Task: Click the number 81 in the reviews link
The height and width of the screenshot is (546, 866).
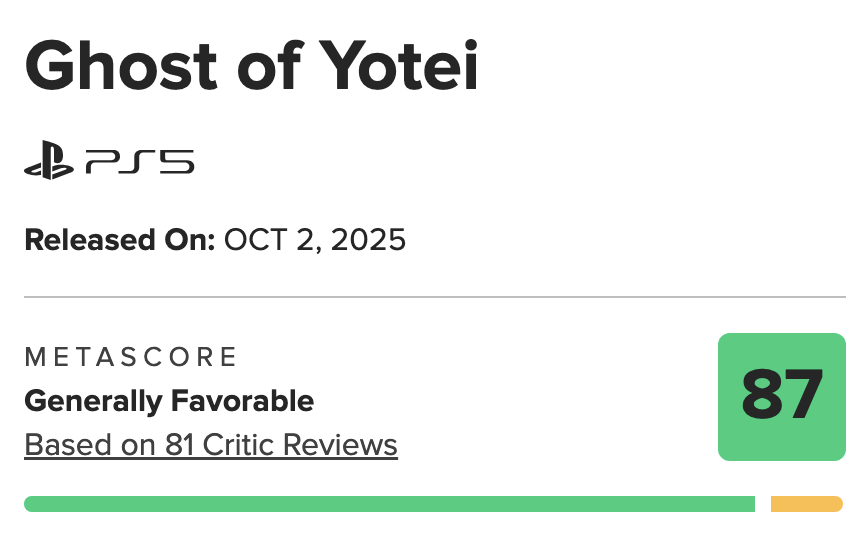Action: click(179, 445)
